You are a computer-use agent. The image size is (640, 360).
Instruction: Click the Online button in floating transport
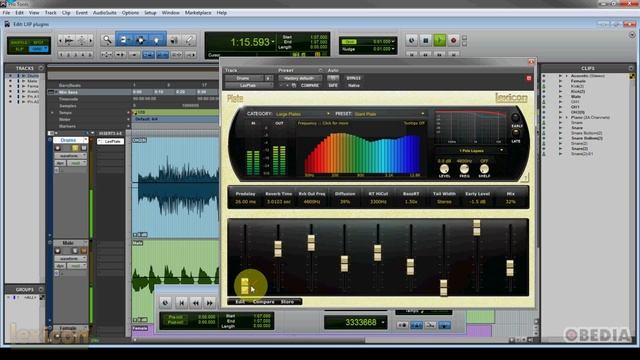[165, 302]
